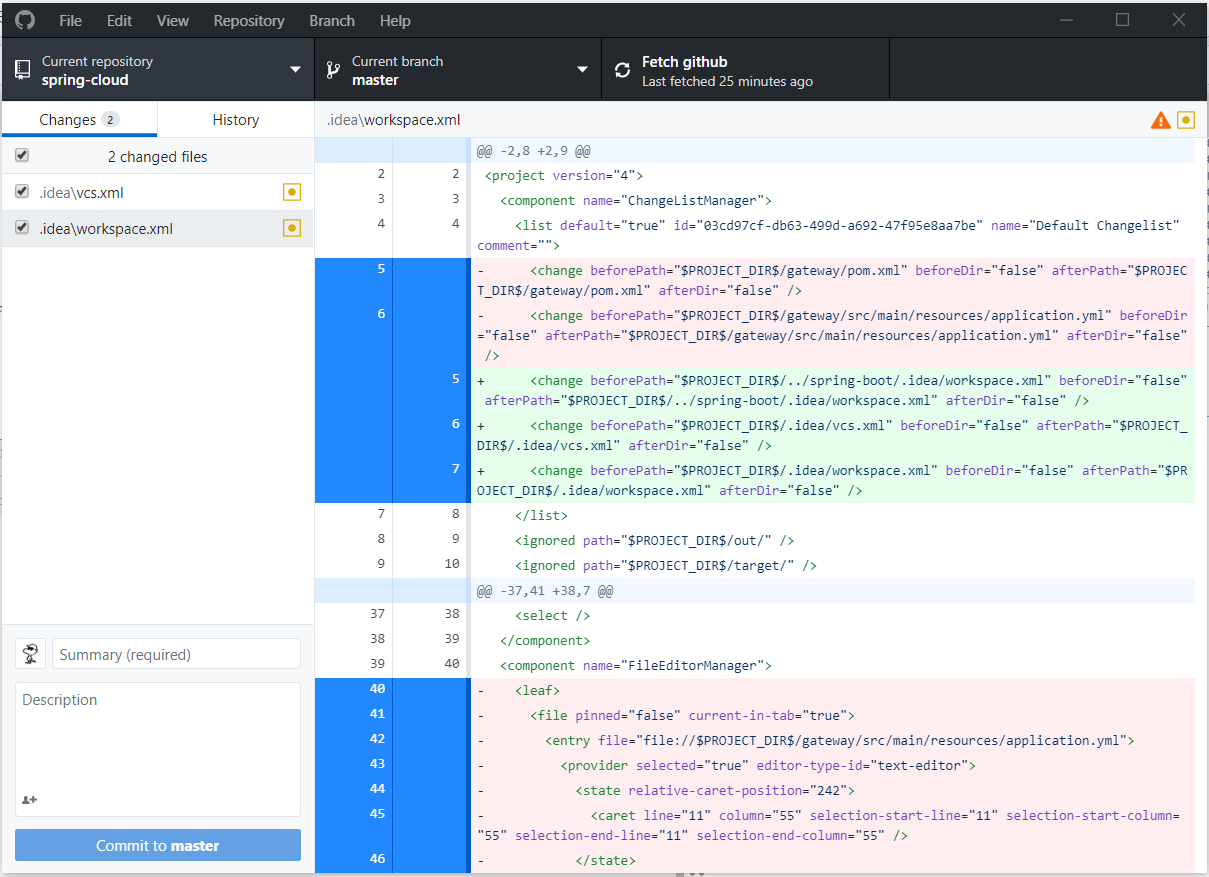The image size is (1209, 877).
Task: Toggle the checkbox for all 2 changed files
Action: tap(22, 156)
